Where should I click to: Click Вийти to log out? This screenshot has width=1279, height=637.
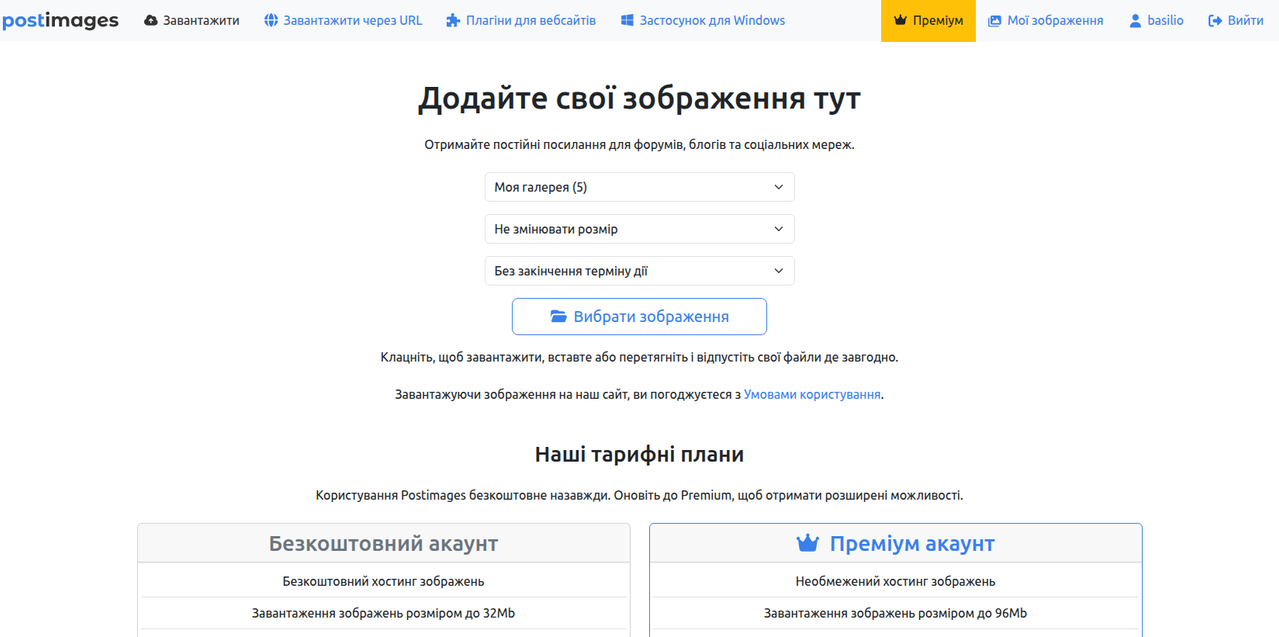click(1236, 20)
